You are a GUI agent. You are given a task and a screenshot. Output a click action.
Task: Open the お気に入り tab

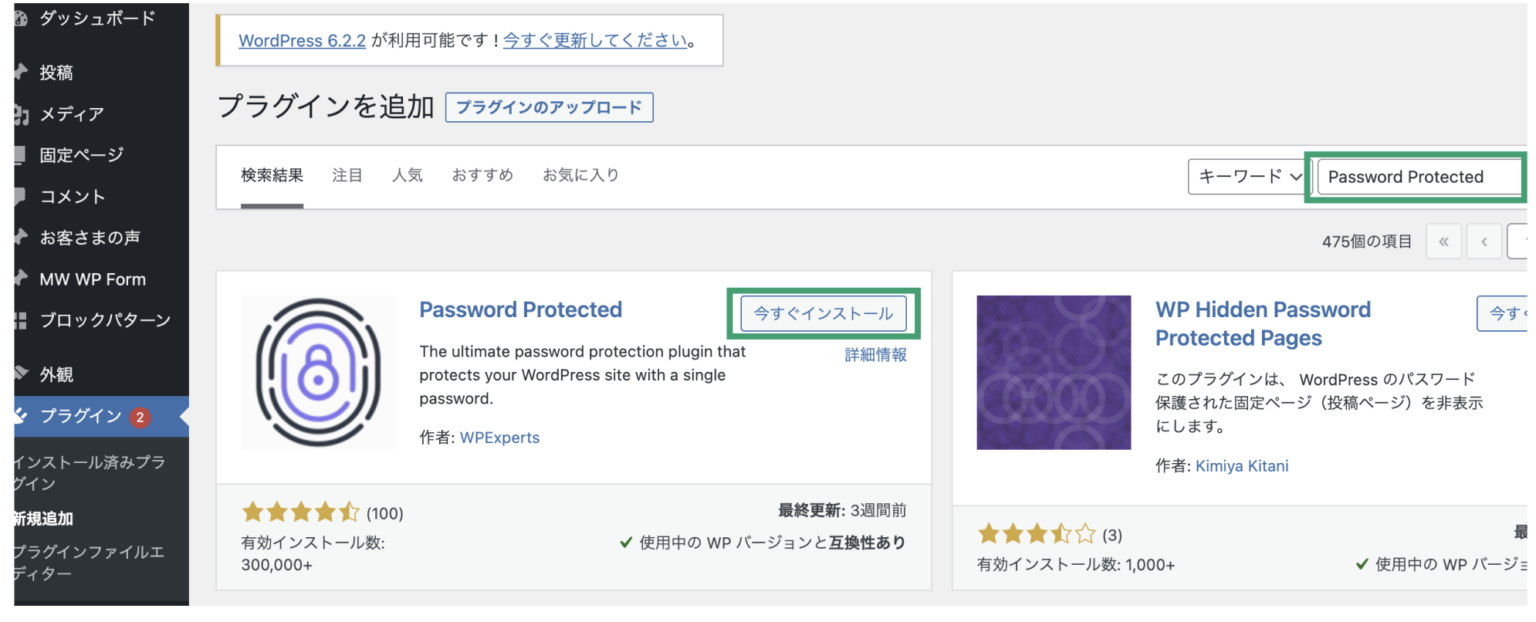[x=580, y=174]
